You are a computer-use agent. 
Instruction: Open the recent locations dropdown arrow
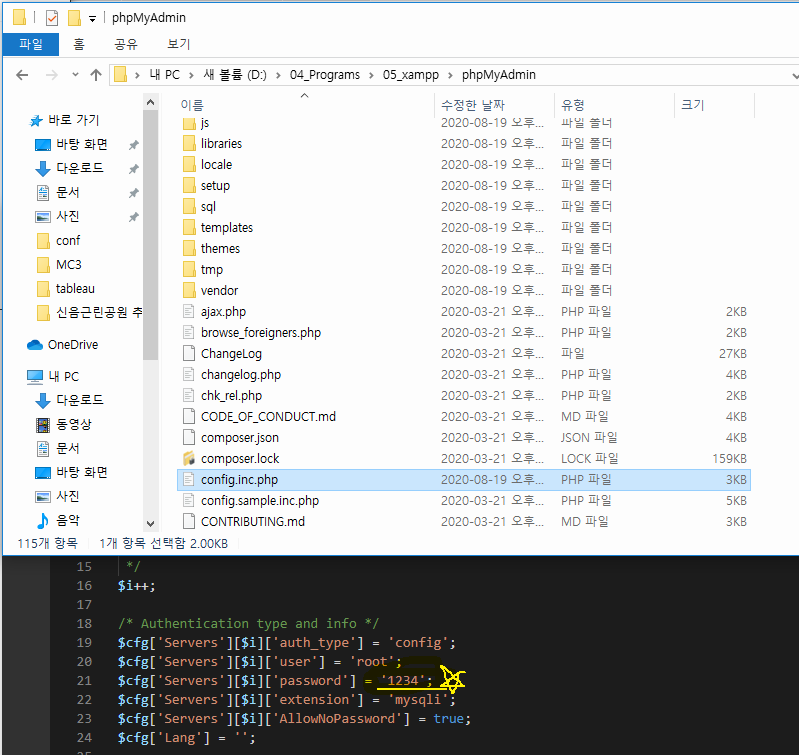(75, 75)
